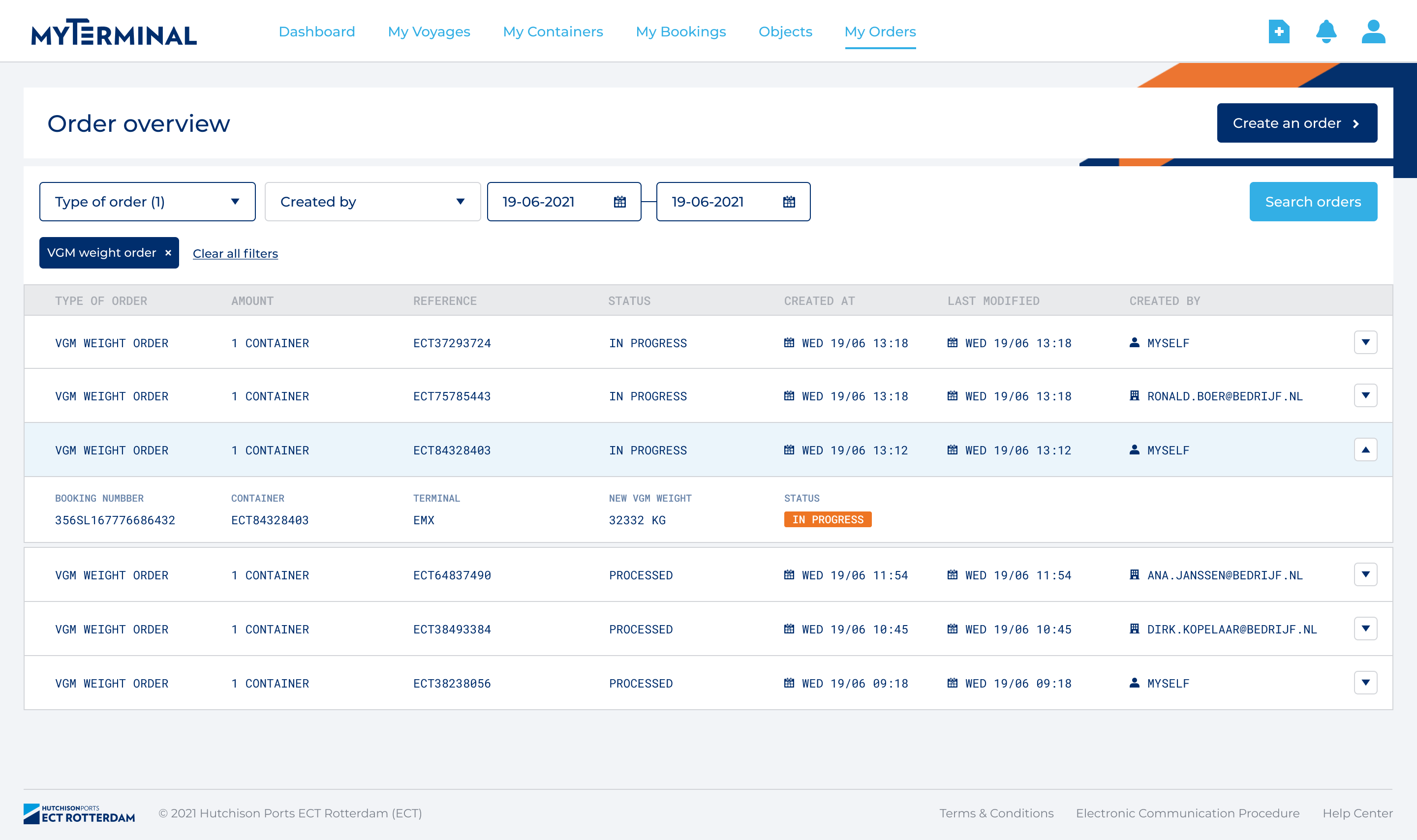
Task: Click company icon beside ronald.boer@bedrijf.nl
Action: point(1134,396)
